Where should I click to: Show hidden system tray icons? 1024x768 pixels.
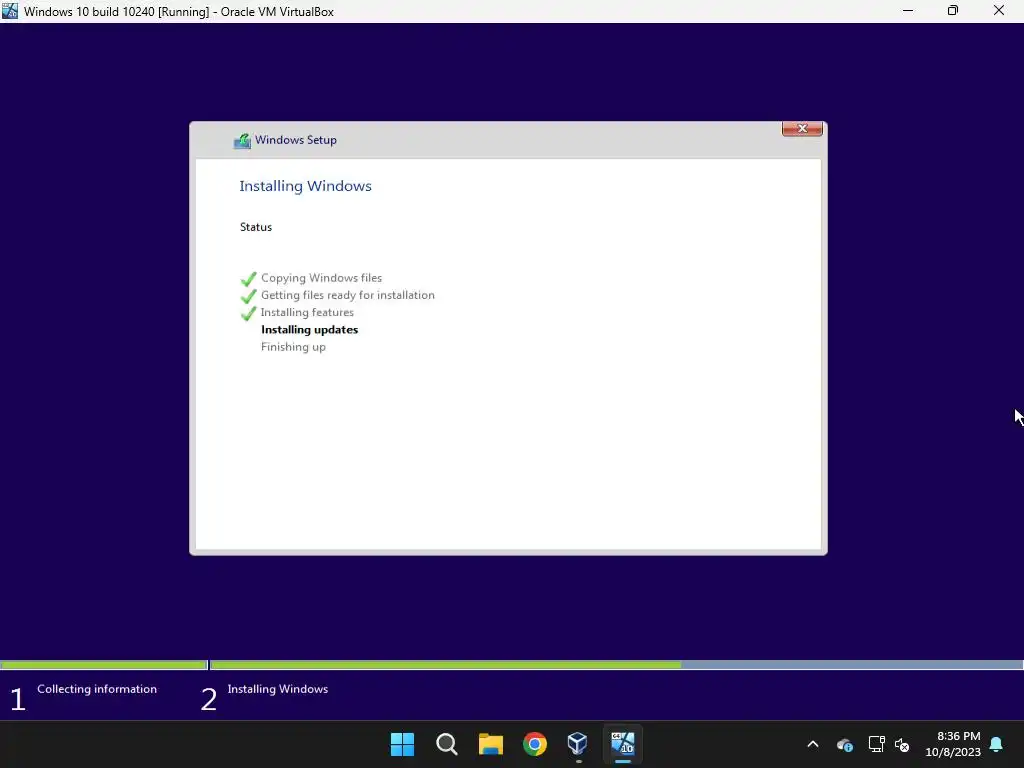pos(813,744)
